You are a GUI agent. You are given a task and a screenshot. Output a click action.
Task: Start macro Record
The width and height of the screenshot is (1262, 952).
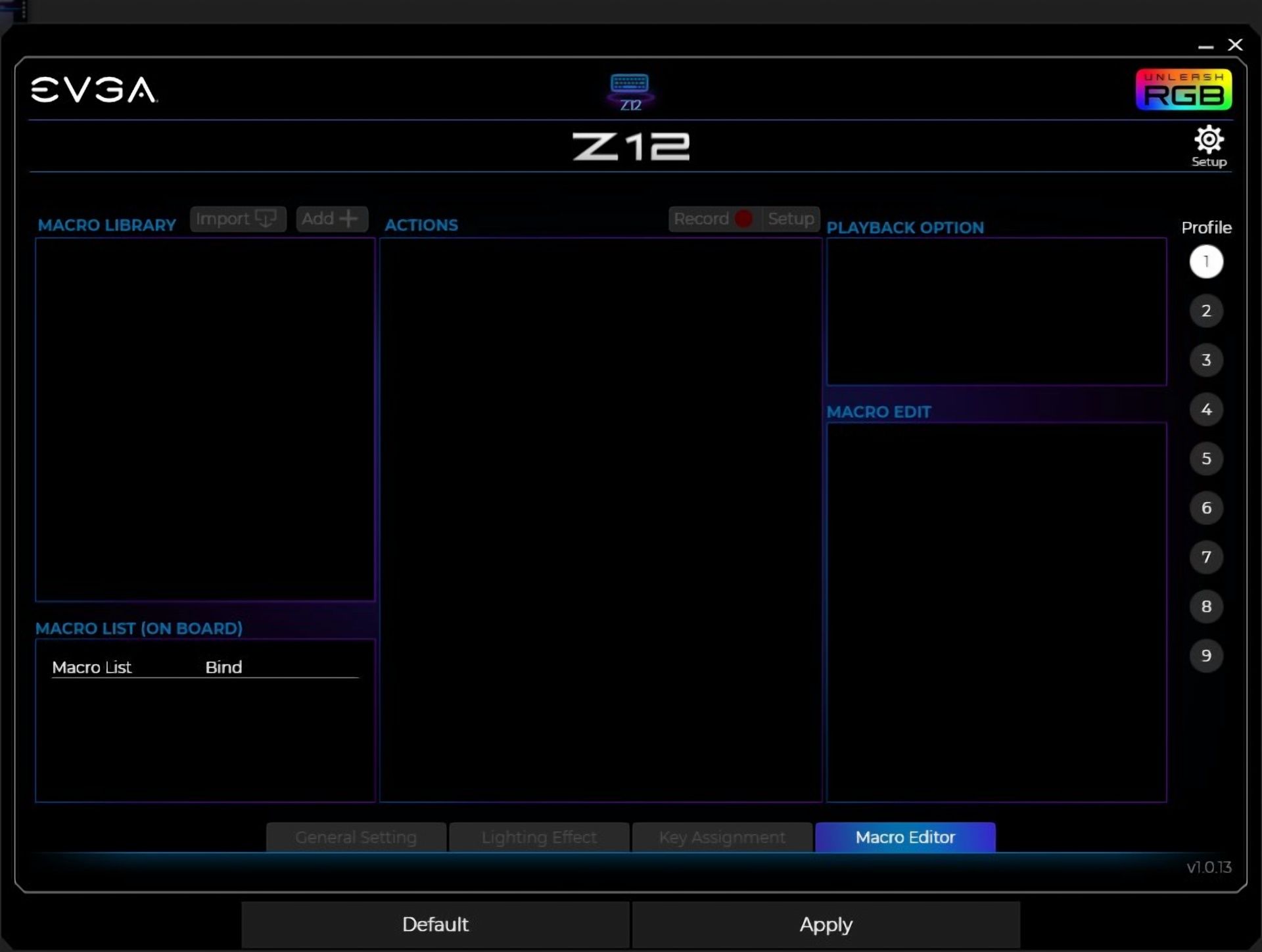tap(714, 219)
